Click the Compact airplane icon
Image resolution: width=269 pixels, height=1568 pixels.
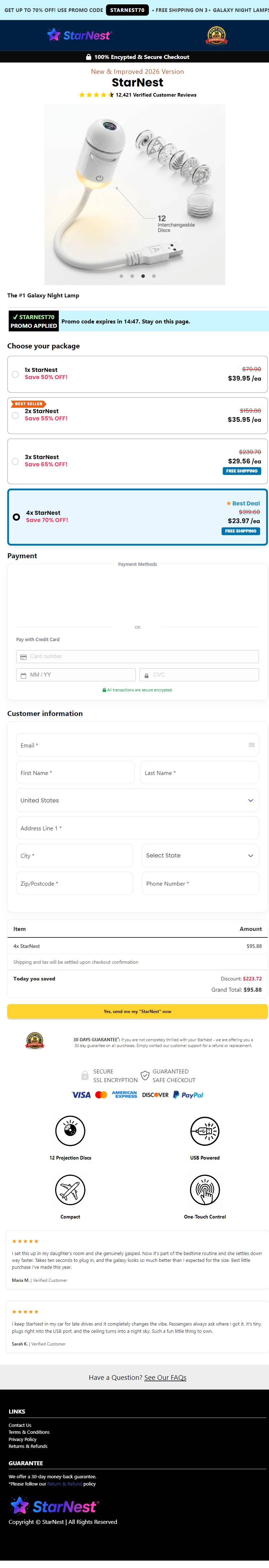tap(70, 1190)
